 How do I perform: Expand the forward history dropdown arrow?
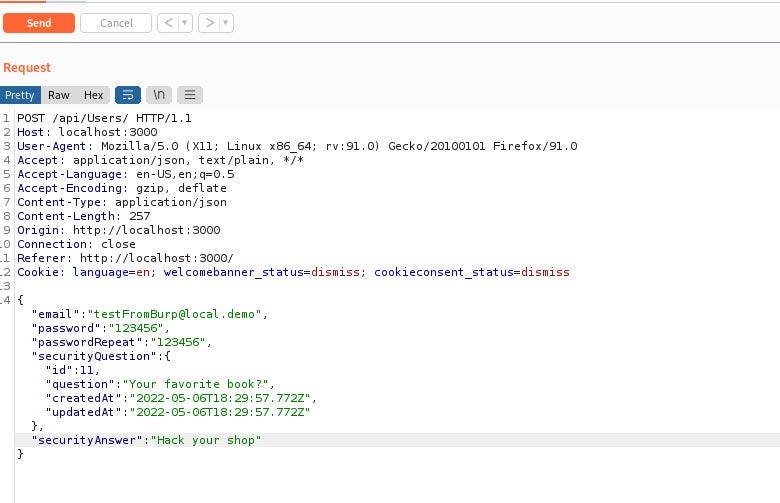[x=226, y=23]
